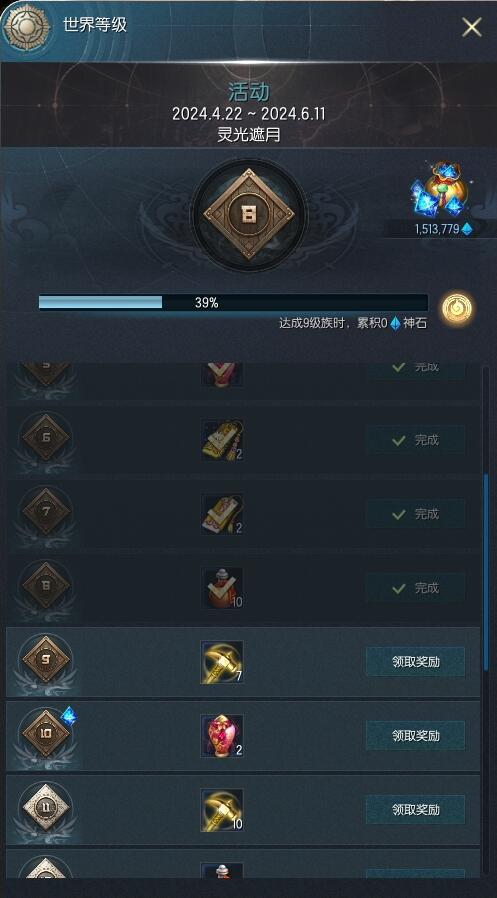
Task: Tap the golden spiral coin icon
Action: click(458, 310)
